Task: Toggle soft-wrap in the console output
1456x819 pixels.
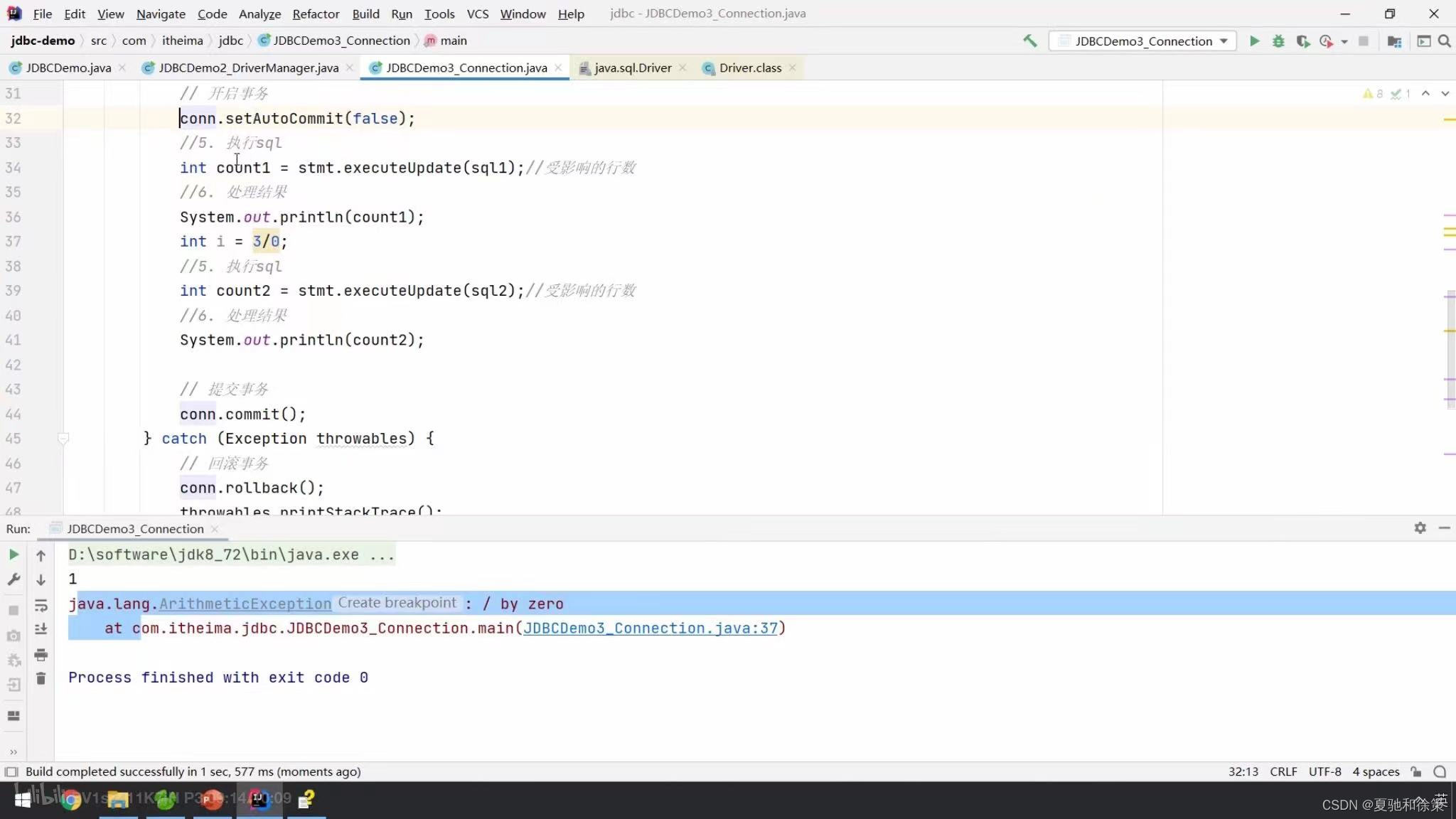Action: (x=41, y=606)
